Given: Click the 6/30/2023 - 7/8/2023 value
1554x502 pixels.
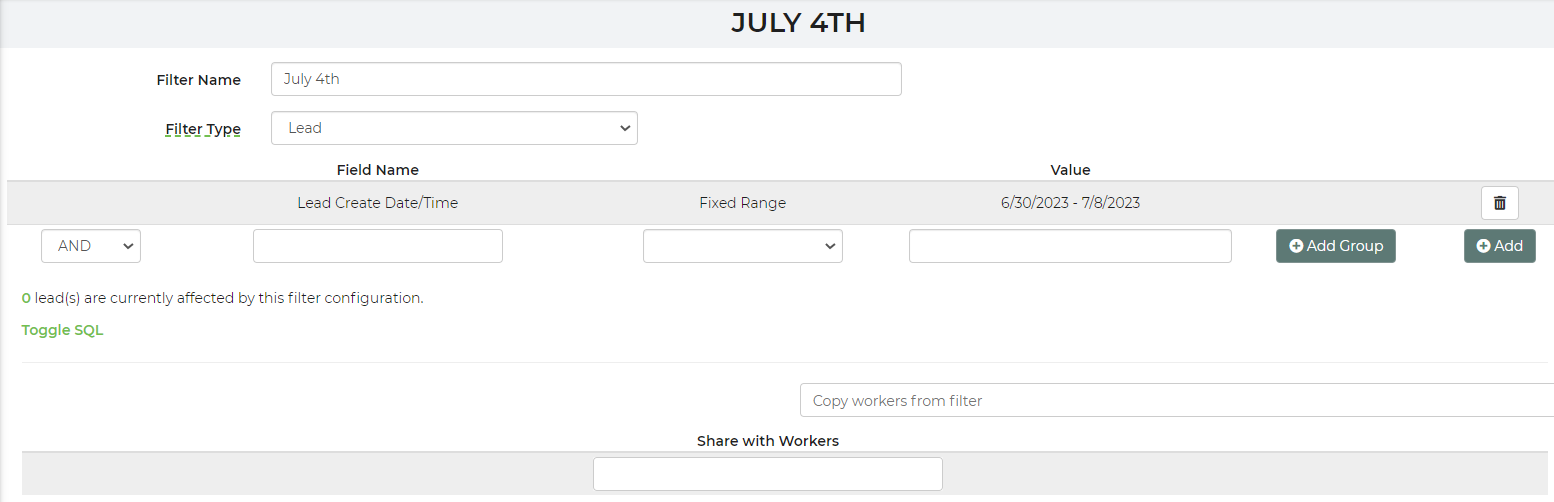Looking at the screenshot, I should 1070,203.
